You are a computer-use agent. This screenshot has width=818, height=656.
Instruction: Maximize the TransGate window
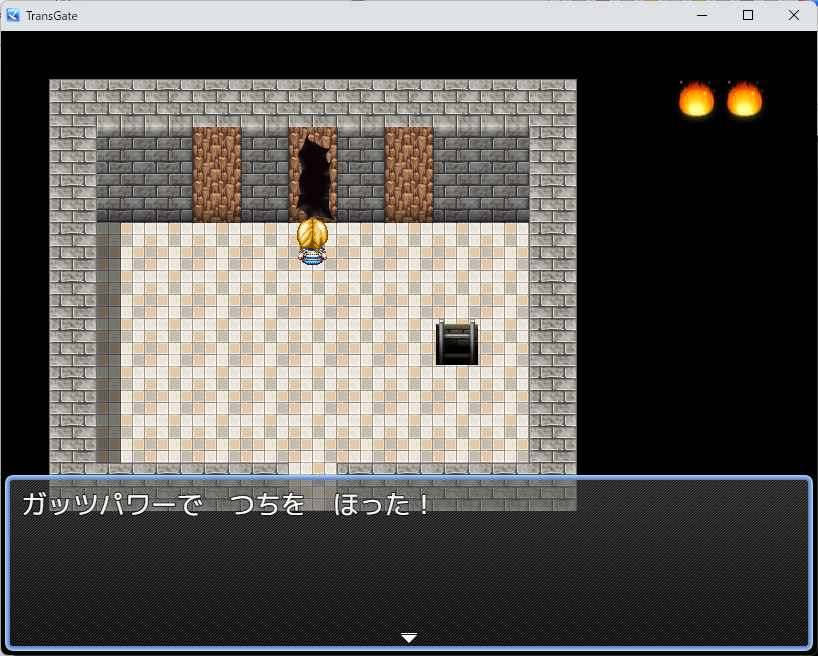point(748,15)
